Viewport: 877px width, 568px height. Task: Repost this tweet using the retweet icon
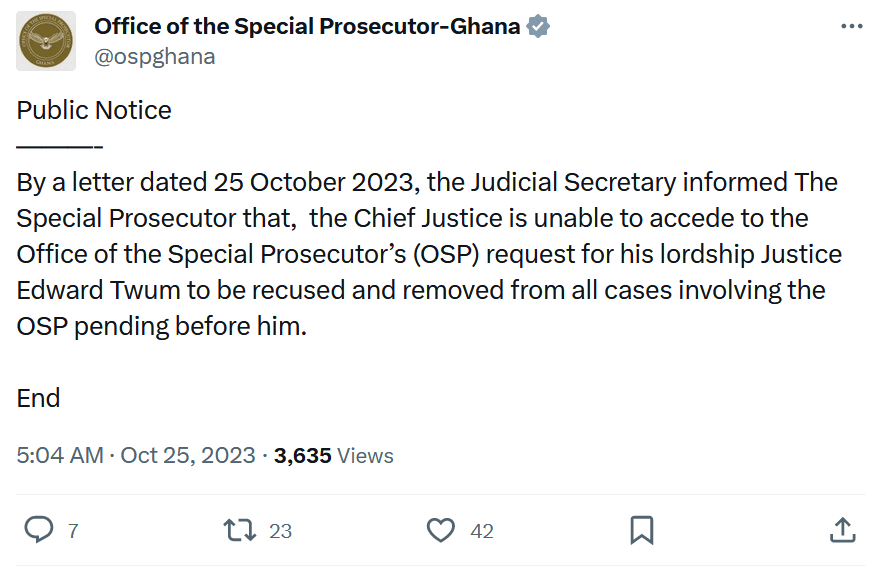click(x=239, y=530)
